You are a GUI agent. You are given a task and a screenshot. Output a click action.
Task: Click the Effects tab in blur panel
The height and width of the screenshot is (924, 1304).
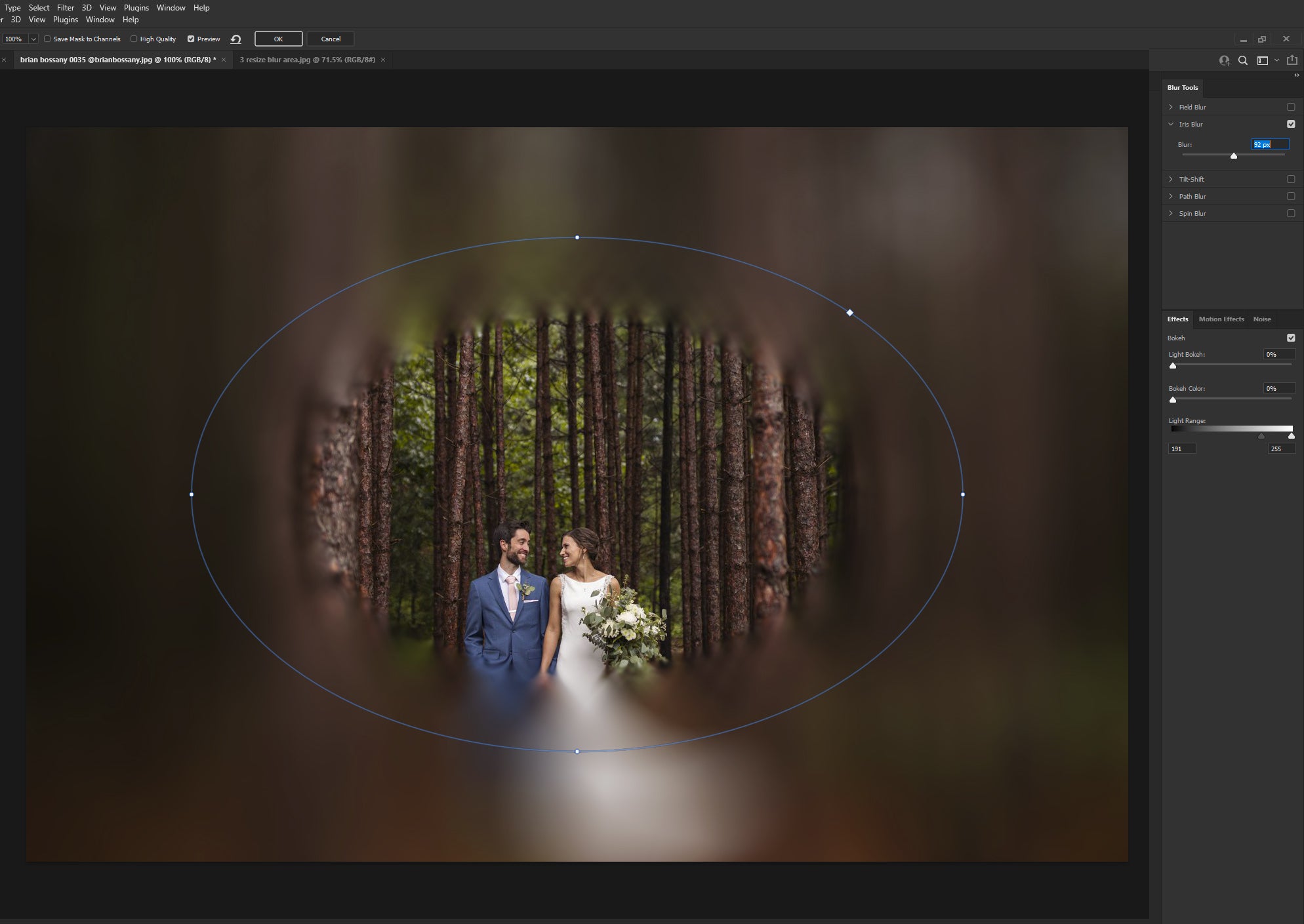pyautogui.click(x=1177, y=318)
